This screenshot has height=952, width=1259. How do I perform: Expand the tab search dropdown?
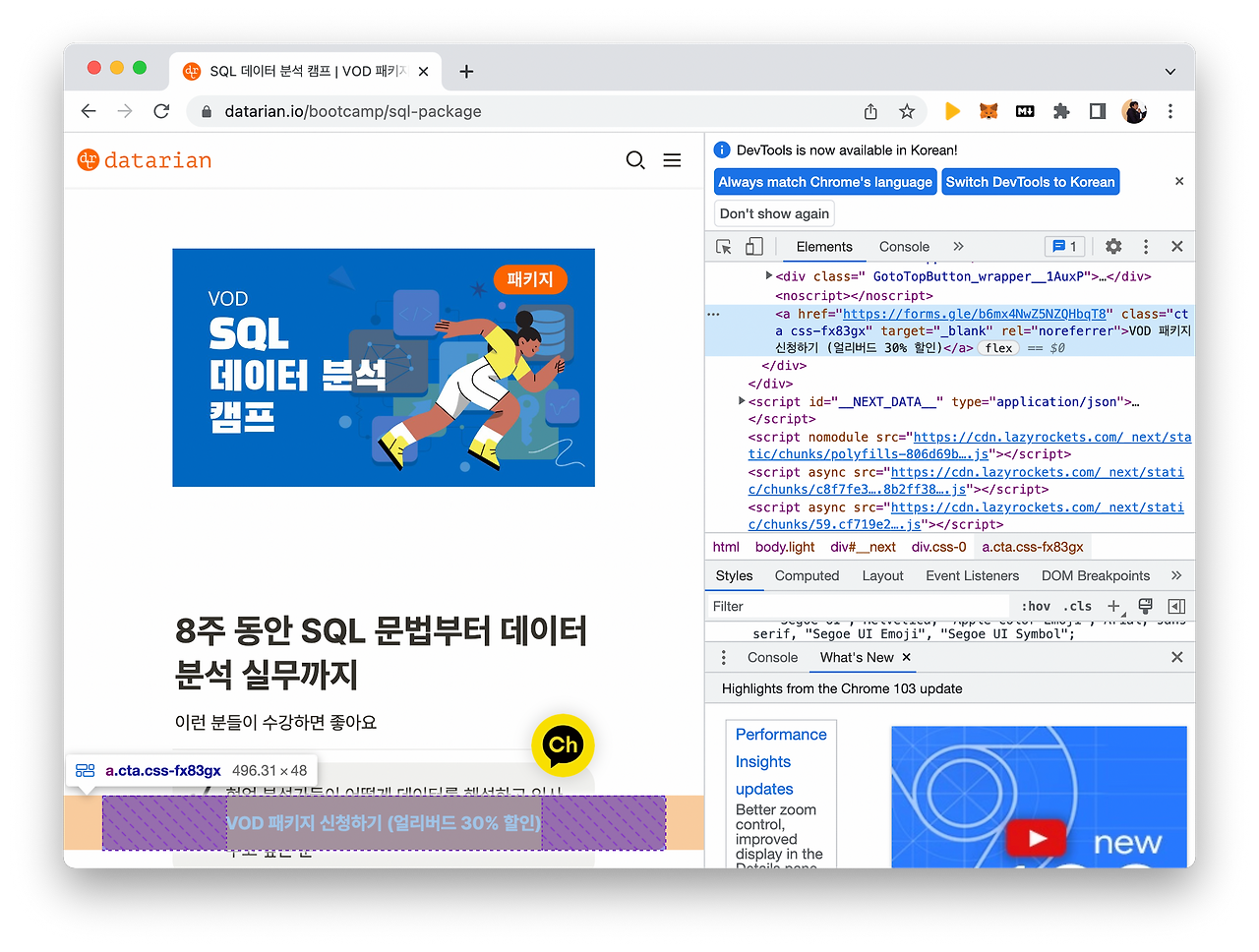(1170, 71)
